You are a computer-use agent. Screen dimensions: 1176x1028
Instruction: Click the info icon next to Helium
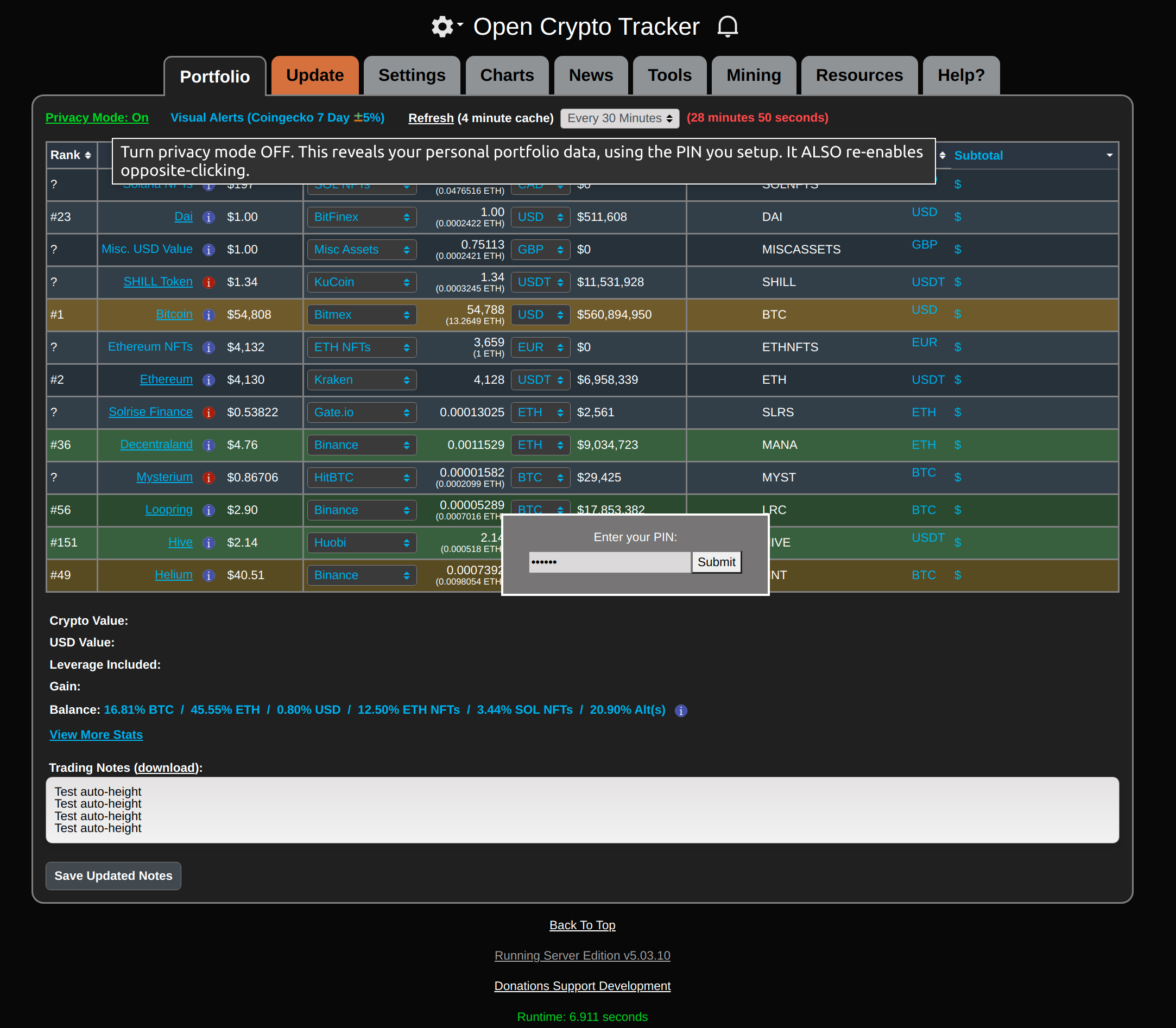click(209, 575)
